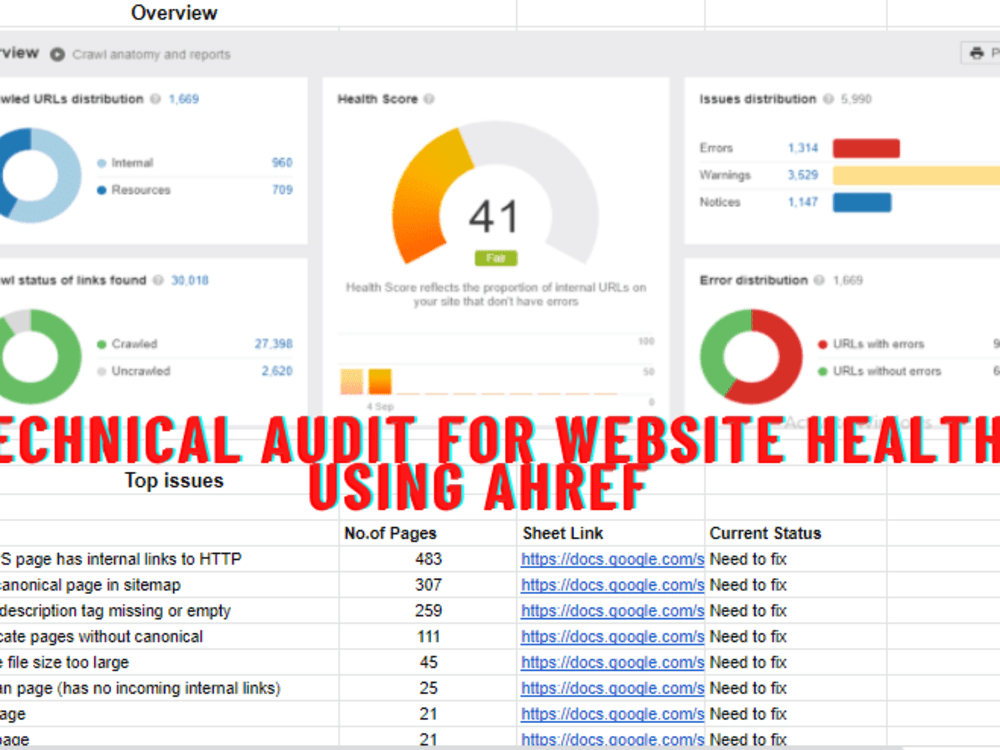This screenshot has height=750, width=1000.
Task: Click the print icon button
Action: tap(981, 53)
